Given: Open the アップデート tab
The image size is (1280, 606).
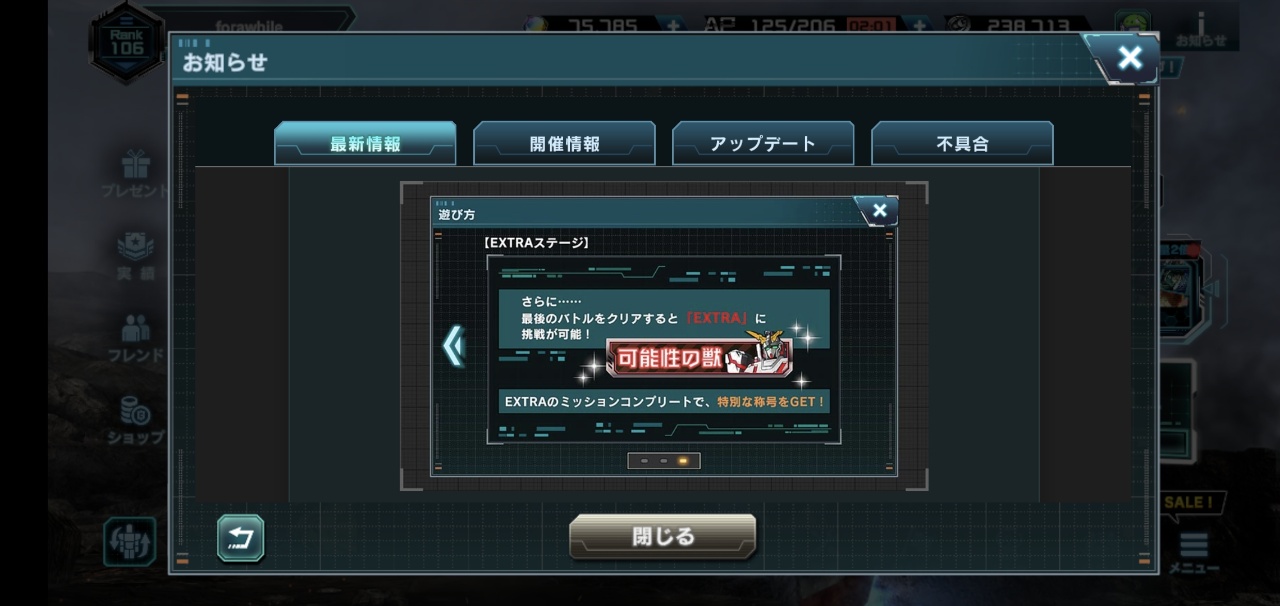Looking at the screenshot, I should [763, 143].
